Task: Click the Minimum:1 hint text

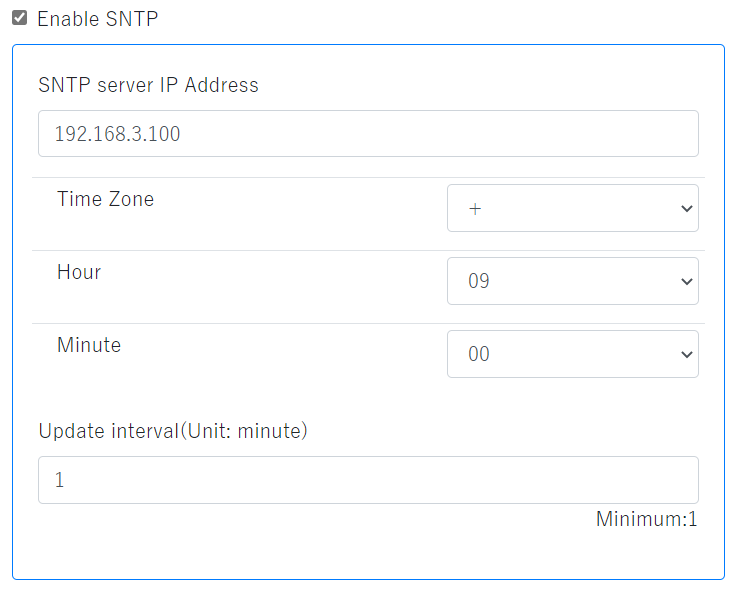Action: point(646,519)
